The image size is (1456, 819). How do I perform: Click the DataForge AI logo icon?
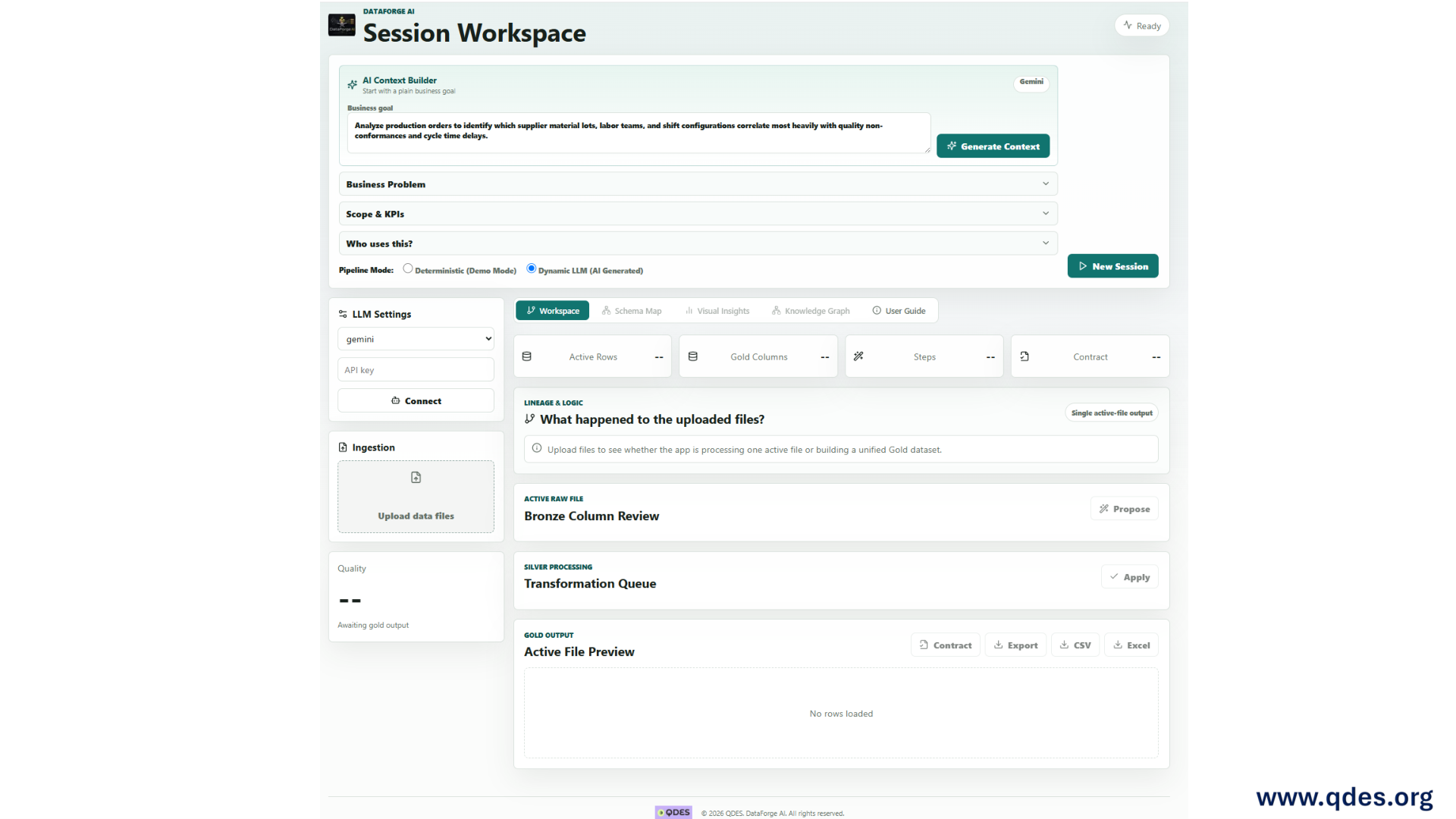pos(341,25)
